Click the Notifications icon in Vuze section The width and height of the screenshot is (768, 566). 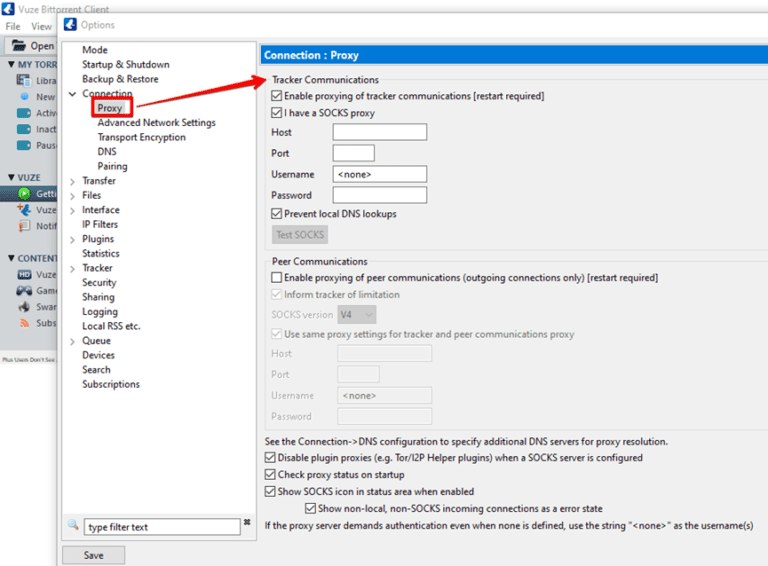tap(24, 226)
